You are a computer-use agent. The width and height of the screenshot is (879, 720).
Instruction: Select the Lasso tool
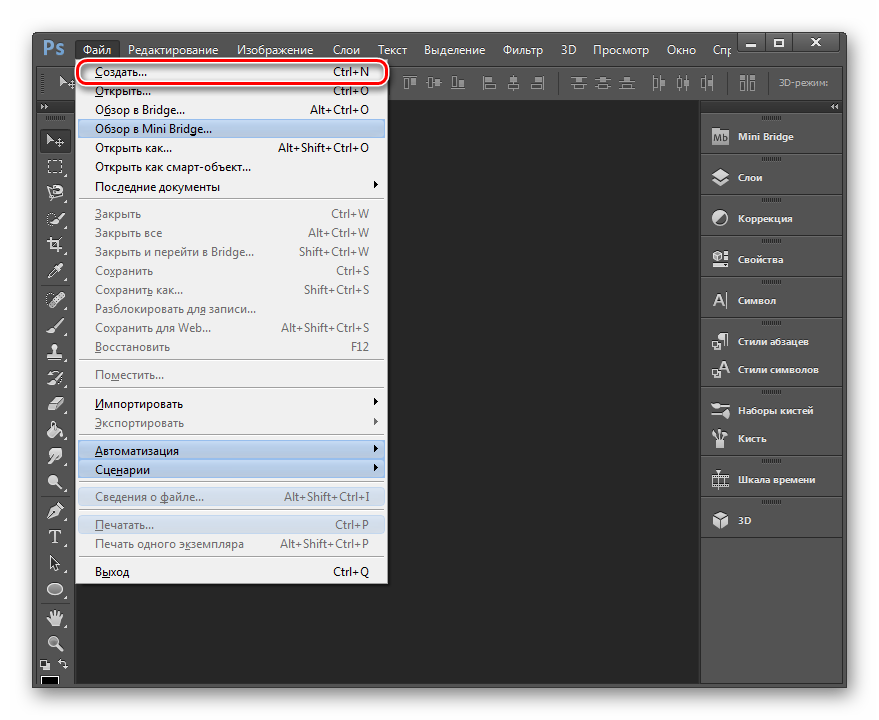[x=55, y=192]
